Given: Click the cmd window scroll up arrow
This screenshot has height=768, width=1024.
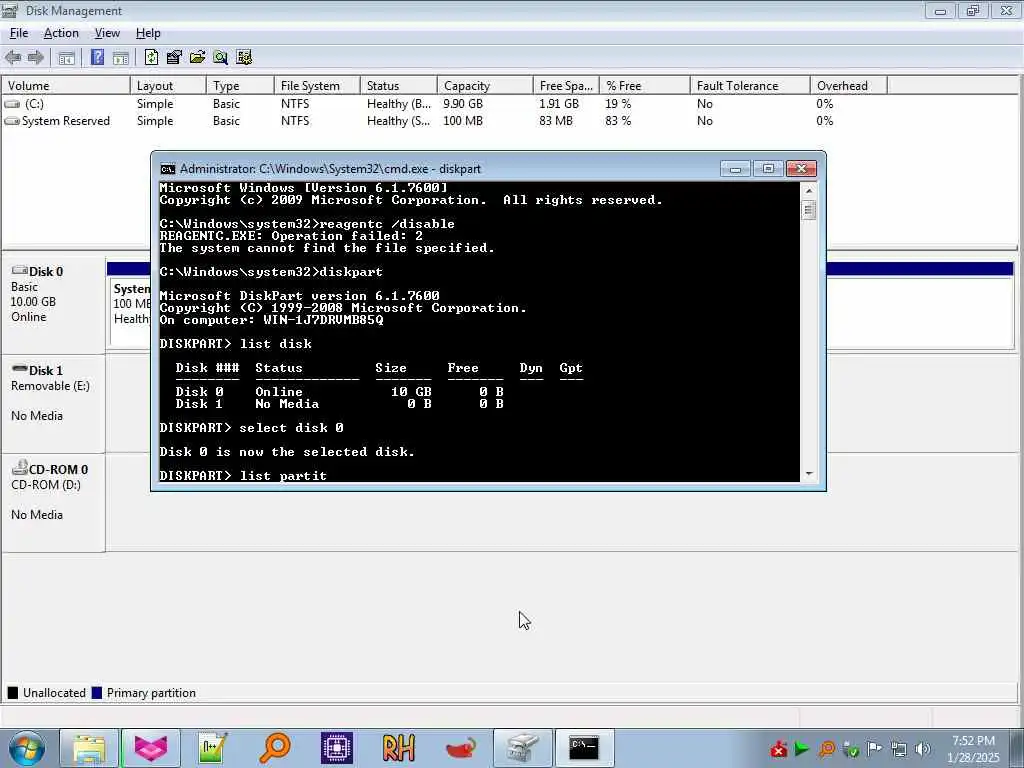Looking at the screenshot, I should click(809, 191).
